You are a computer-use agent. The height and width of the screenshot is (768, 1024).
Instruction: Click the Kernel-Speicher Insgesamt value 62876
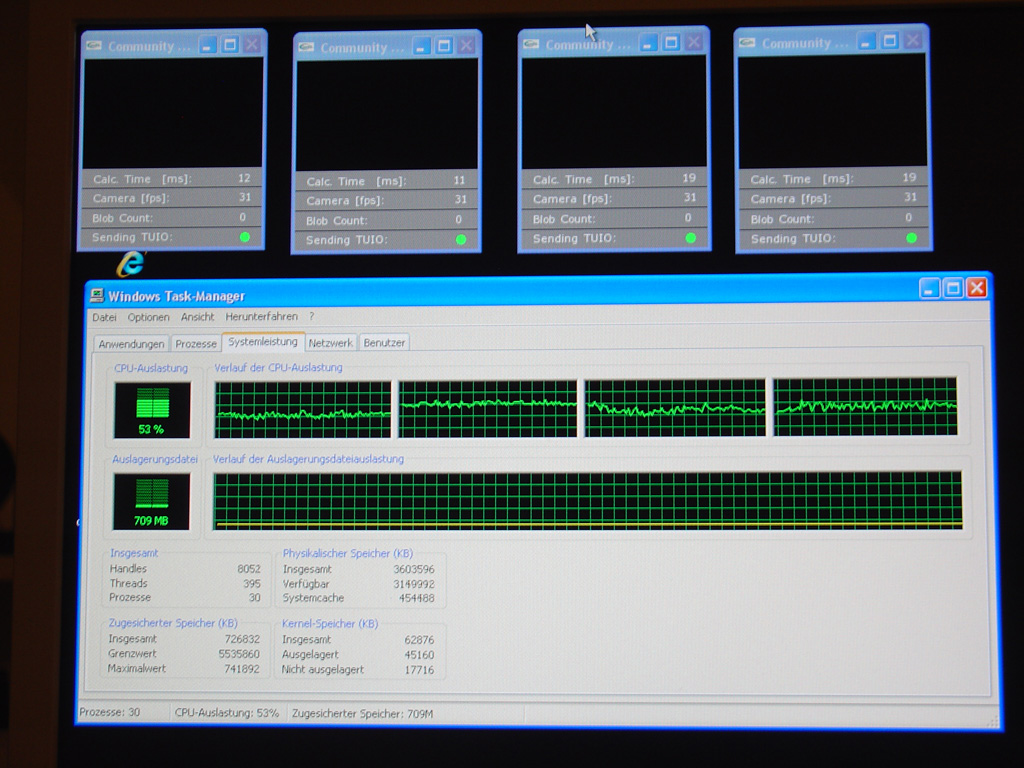419,640
